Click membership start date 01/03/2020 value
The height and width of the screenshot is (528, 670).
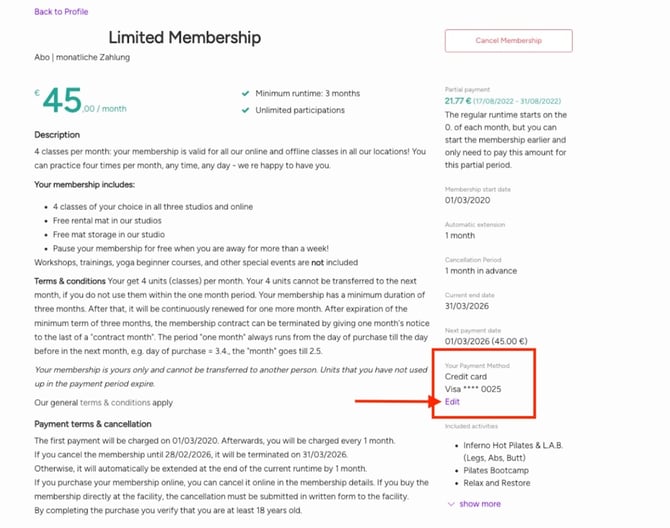[467, 200]
